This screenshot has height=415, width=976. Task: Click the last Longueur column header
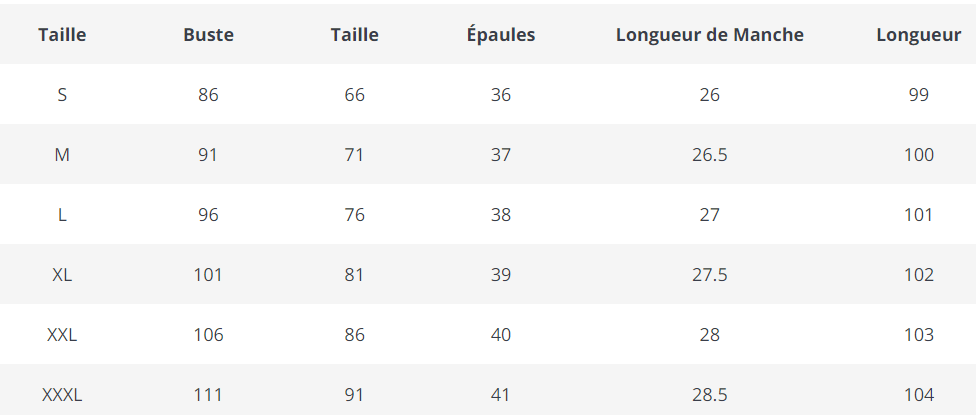918,35
